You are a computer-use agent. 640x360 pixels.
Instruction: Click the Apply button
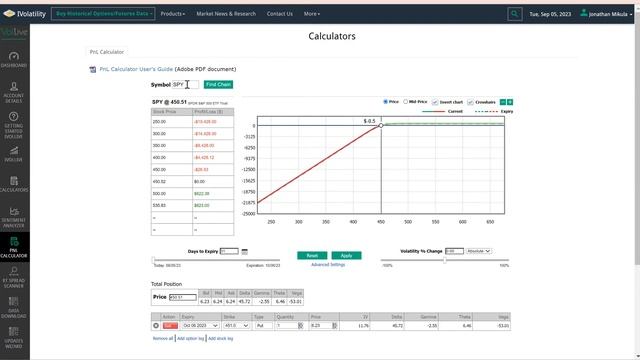pyautogui.click(x=346, y=256)
